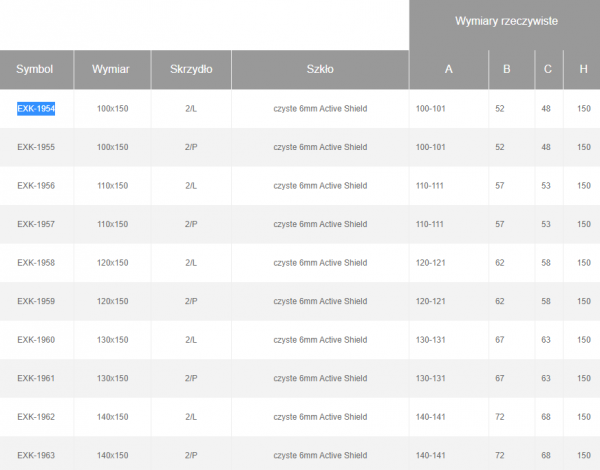This screenshot has width=600, height=470.
Task: Click 110x150 in the EXK-1956 row
Action: 112,186
